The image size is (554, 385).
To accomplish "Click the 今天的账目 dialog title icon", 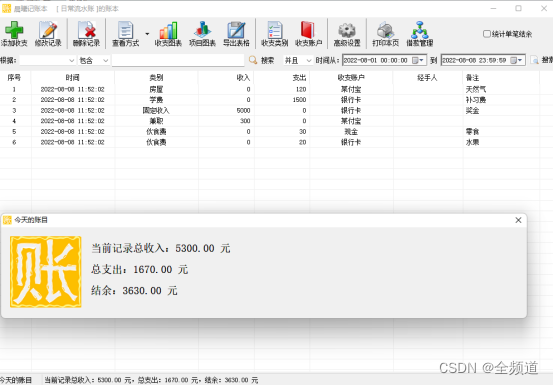I will (7, 220).
